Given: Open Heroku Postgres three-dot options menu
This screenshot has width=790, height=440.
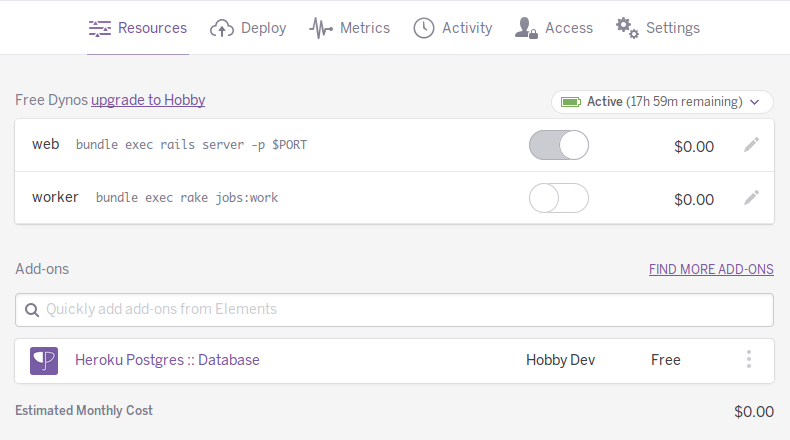Looking at the screenshot, I should coord(749,360).
